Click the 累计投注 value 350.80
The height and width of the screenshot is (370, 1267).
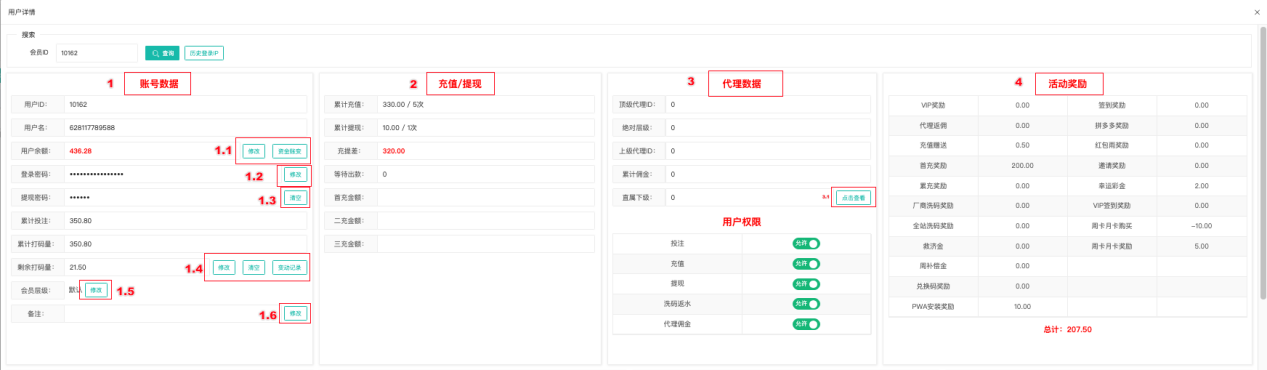coord(81,220)
